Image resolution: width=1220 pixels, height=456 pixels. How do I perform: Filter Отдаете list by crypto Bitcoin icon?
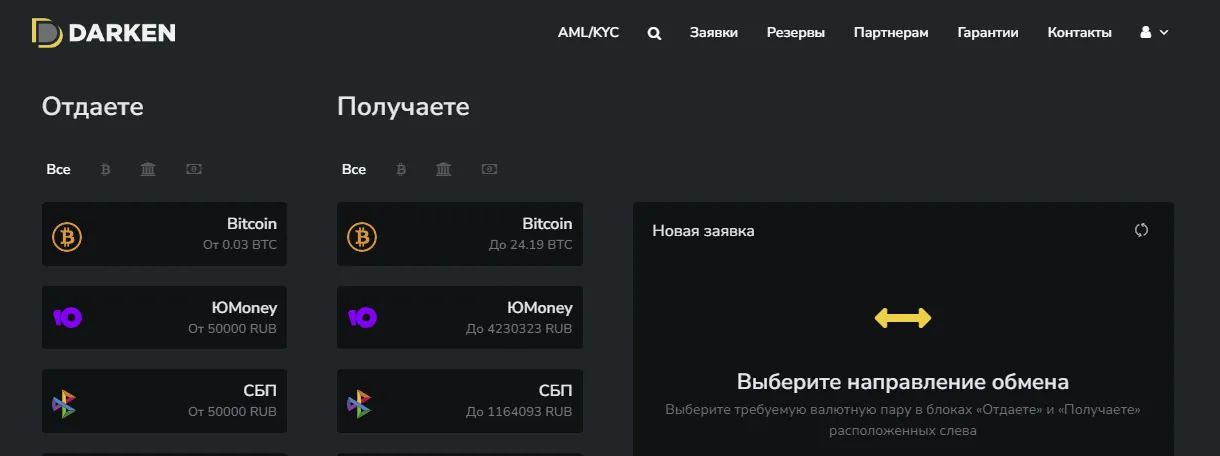pyautogui.click(x=105, y=170)
